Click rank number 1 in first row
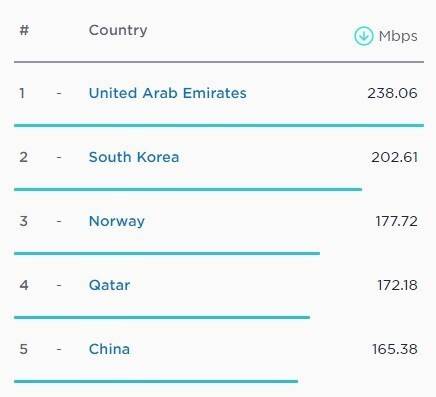The height and width of the screenshot is (397, 436). click(x=22, y=93)
